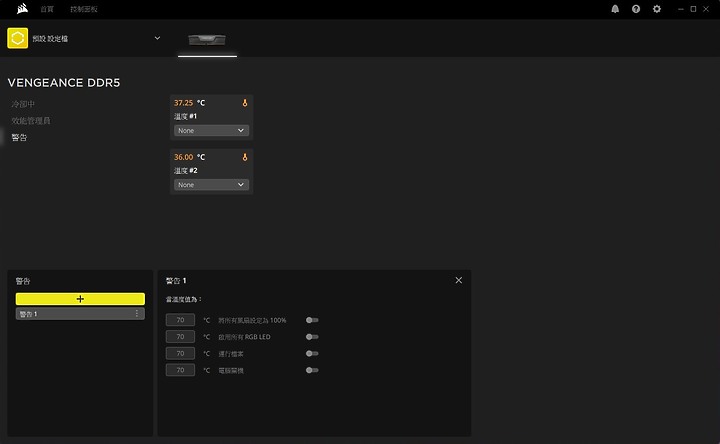Click the Corsair sails logo icon
The image size is (720, 444).
[22, 9]
